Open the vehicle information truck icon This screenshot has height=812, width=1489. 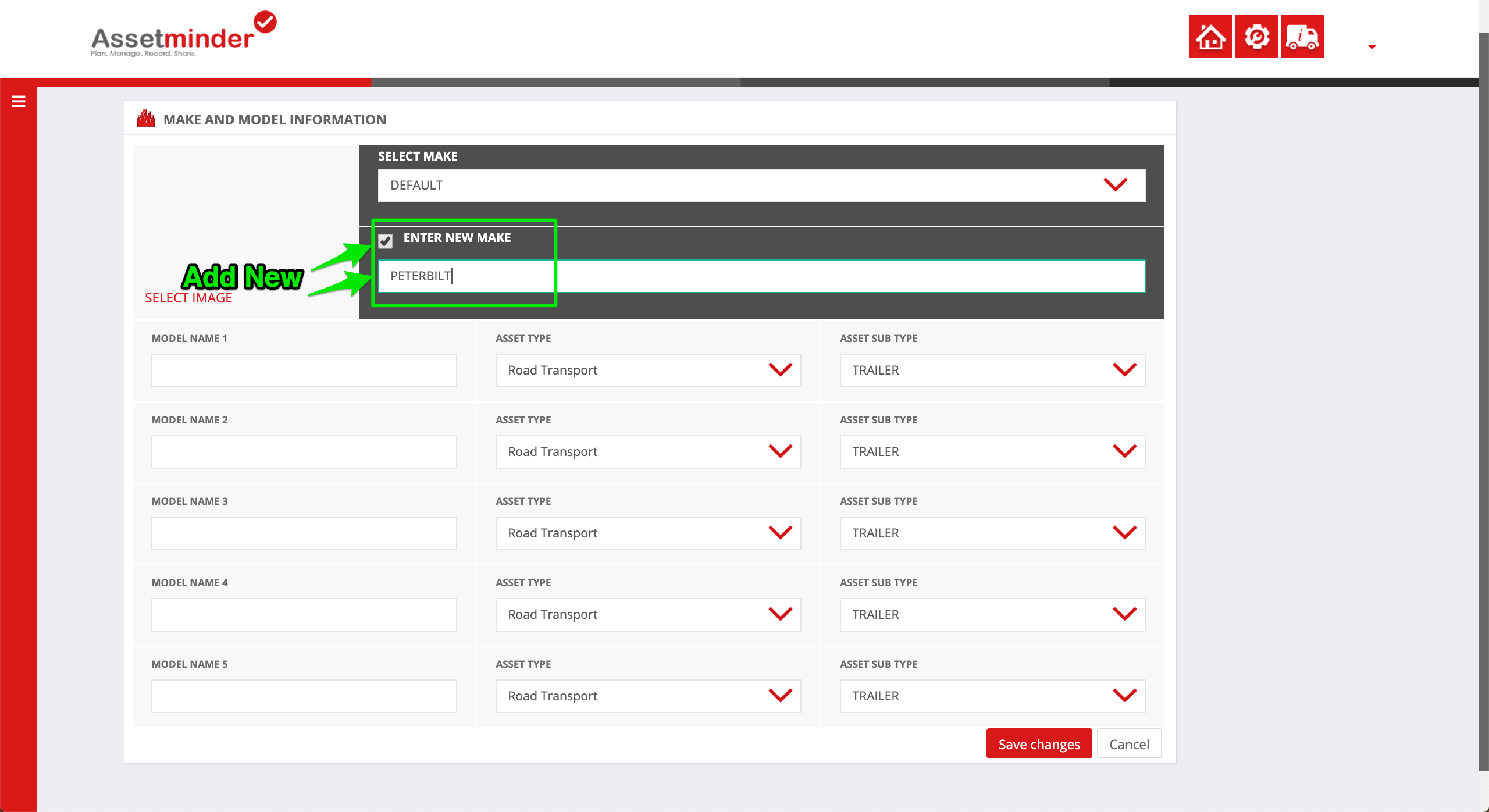(x=1302, y=37)
